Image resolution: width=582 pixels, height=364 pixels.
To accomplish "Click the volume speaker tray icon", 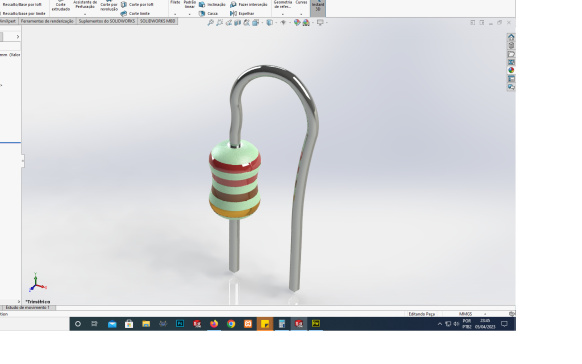I will 456,324.
